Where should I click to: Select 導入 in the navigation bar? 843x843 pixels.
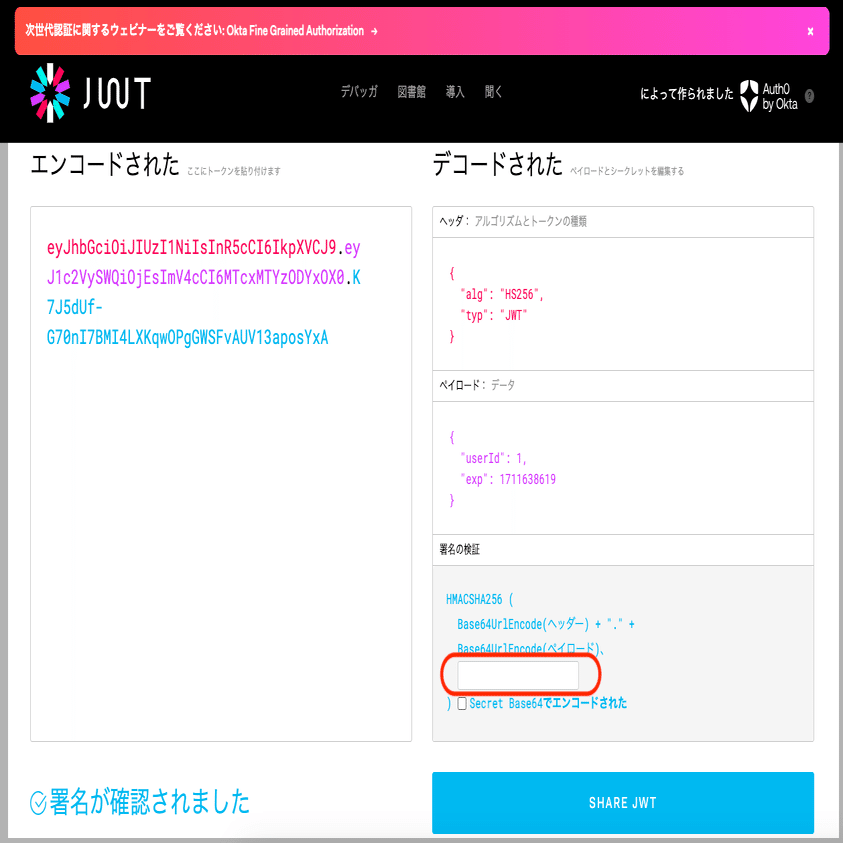coord(457,91)
